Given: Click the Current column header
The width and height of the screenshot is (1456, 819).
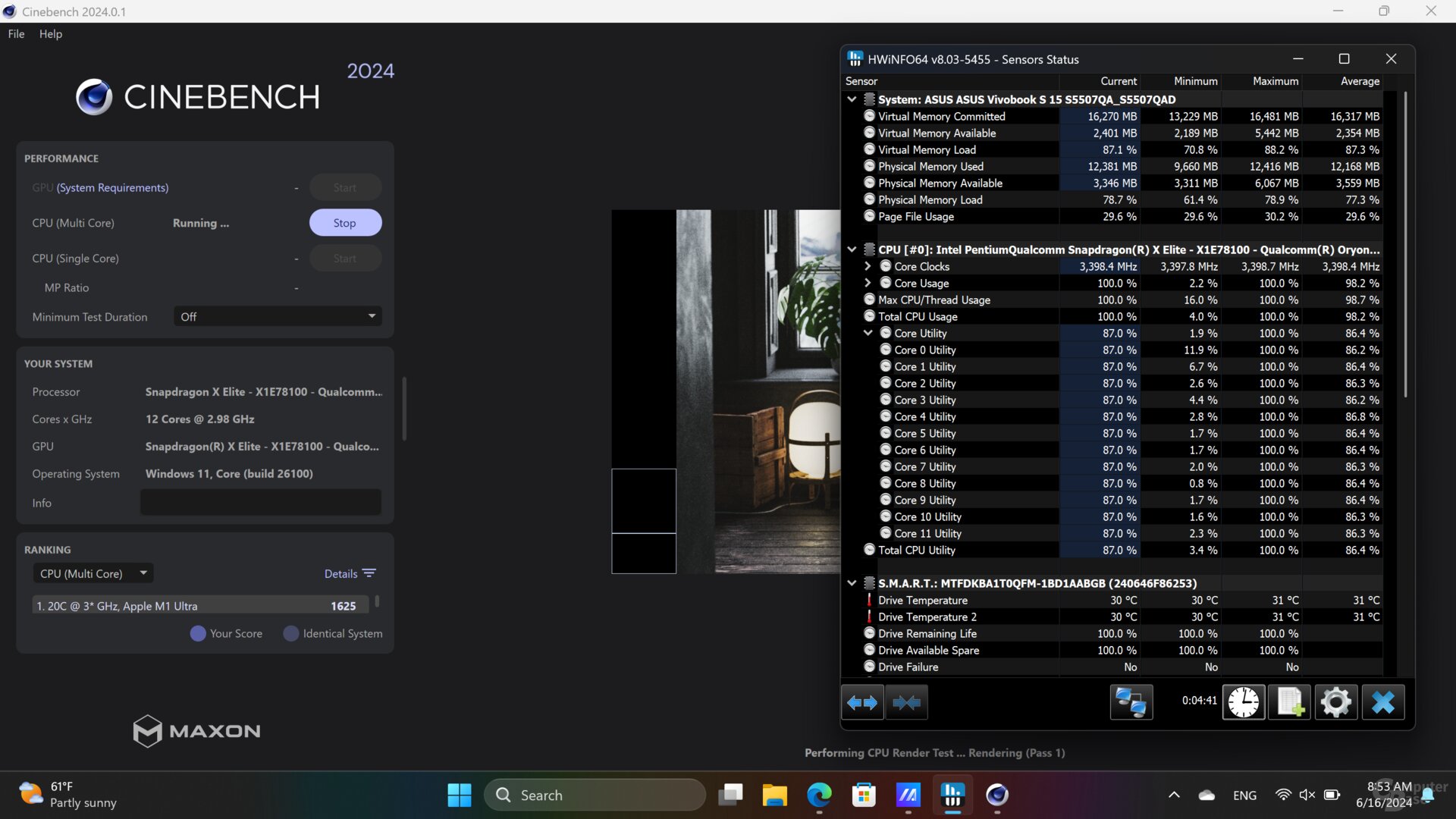Looking at the screenshot, I should 1100,81.
